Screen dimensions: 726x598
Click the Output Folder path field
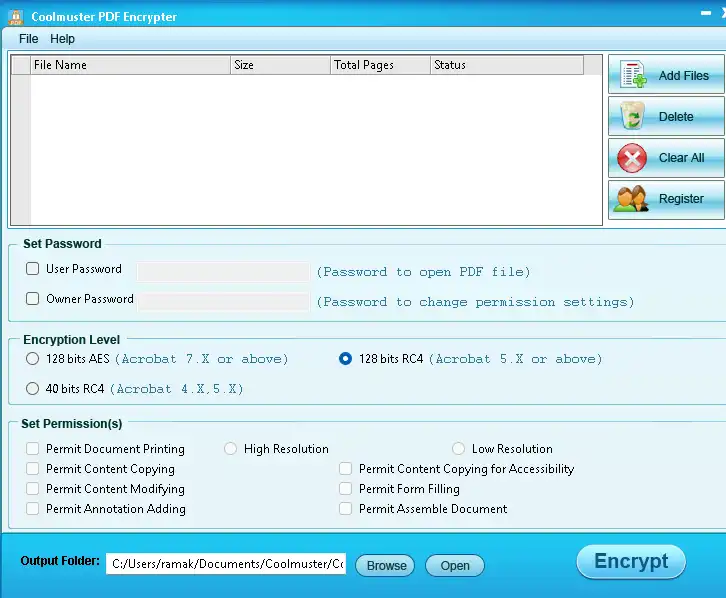pos(226,564)
